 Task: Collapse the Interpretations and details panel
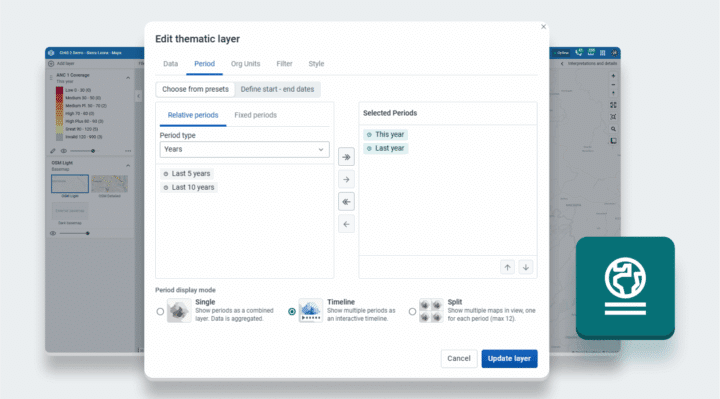click(562, 63)
